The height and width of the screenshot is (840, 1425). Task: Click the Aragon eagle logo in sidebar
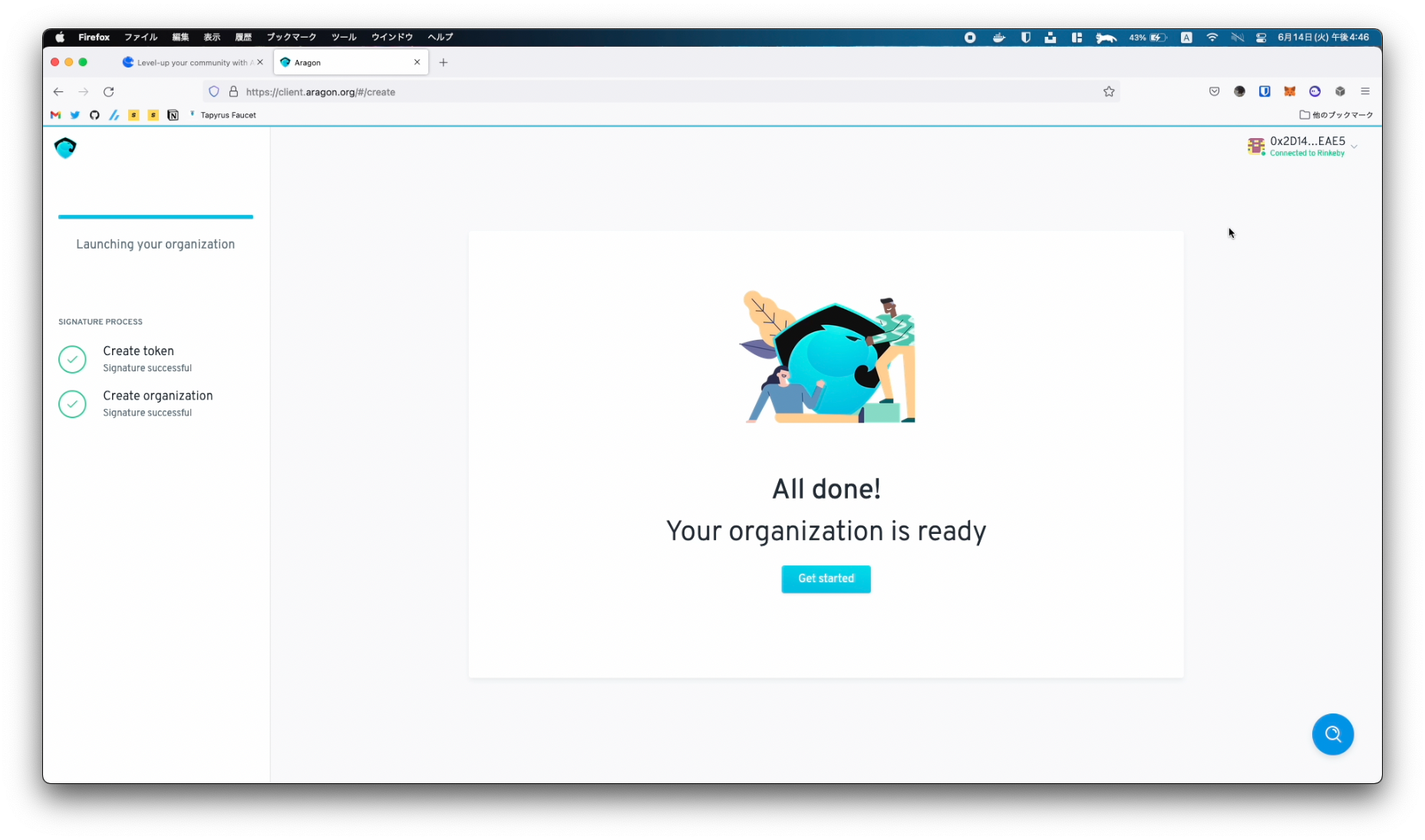click(x=66, y=148)
